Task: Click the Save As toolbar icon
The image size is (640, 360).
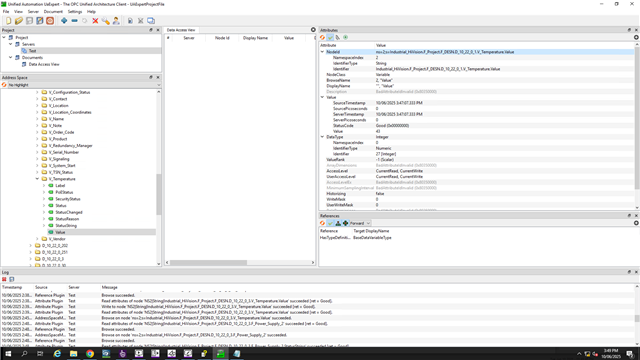Action: click(x=40, y=20)
